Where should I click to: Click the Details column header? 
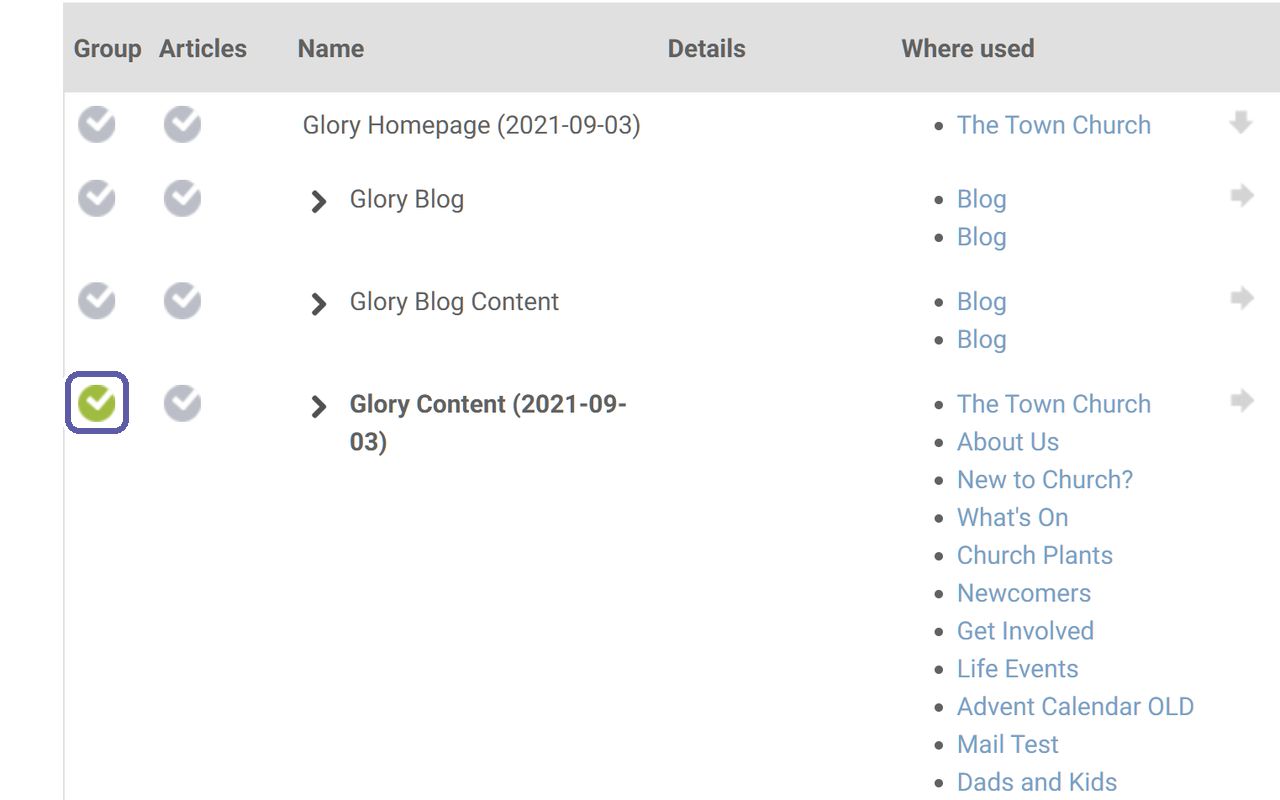tap(707, 48)
